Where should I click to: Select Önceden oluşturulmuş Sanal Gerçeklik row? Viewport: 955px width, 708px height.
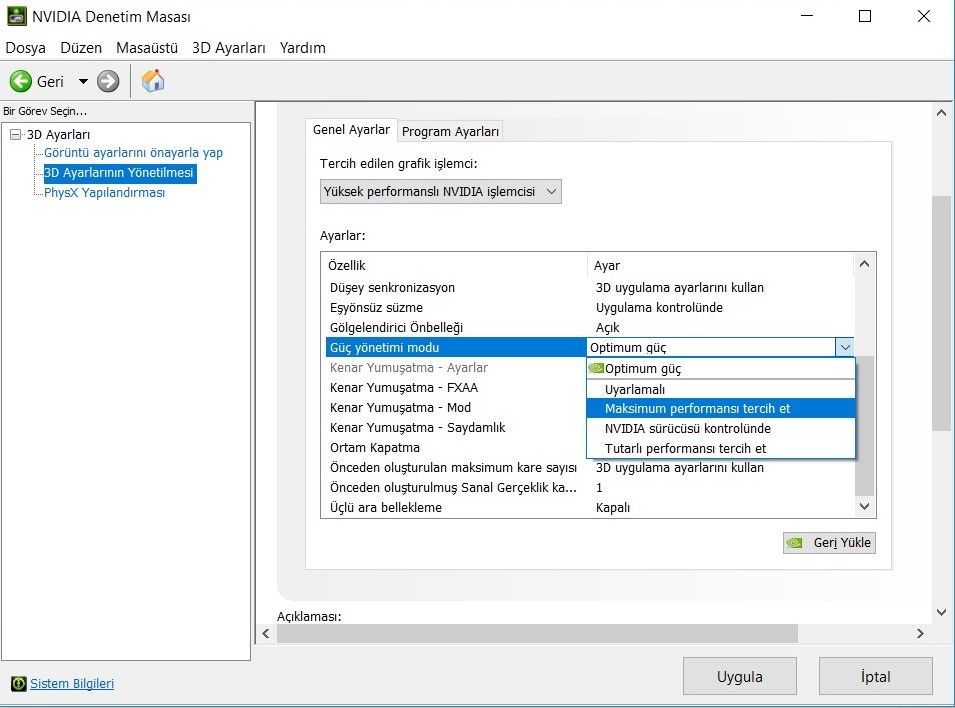pyautogui.click(x=590, y=488)
